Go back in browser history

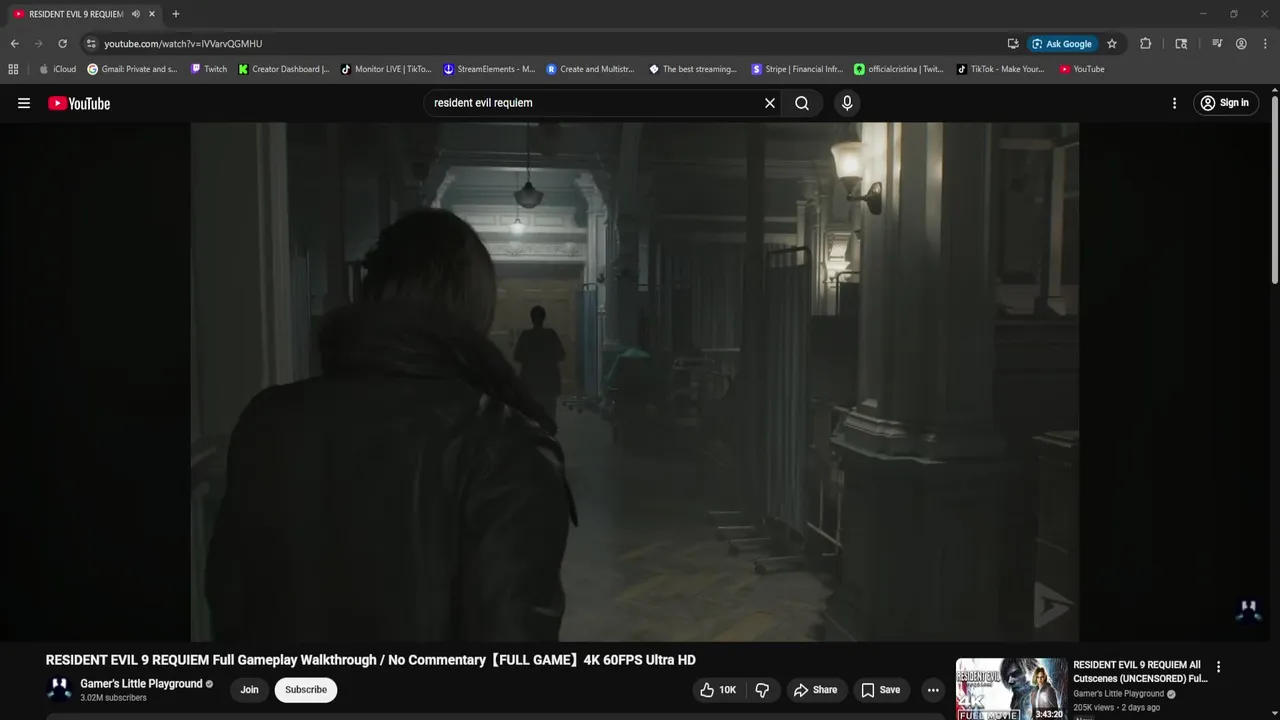[x=14, y=44]
